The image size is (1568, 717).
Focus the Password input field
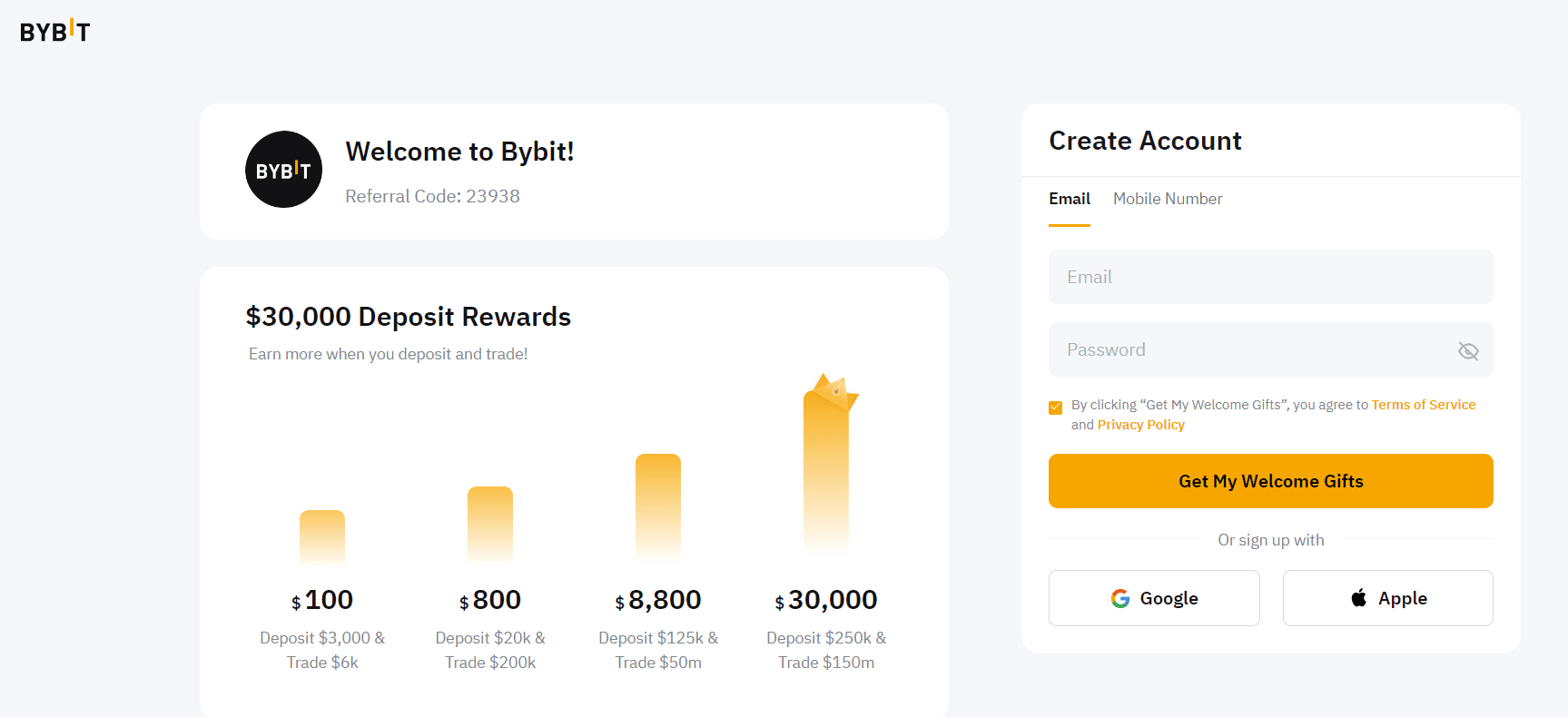[1253, 349]
